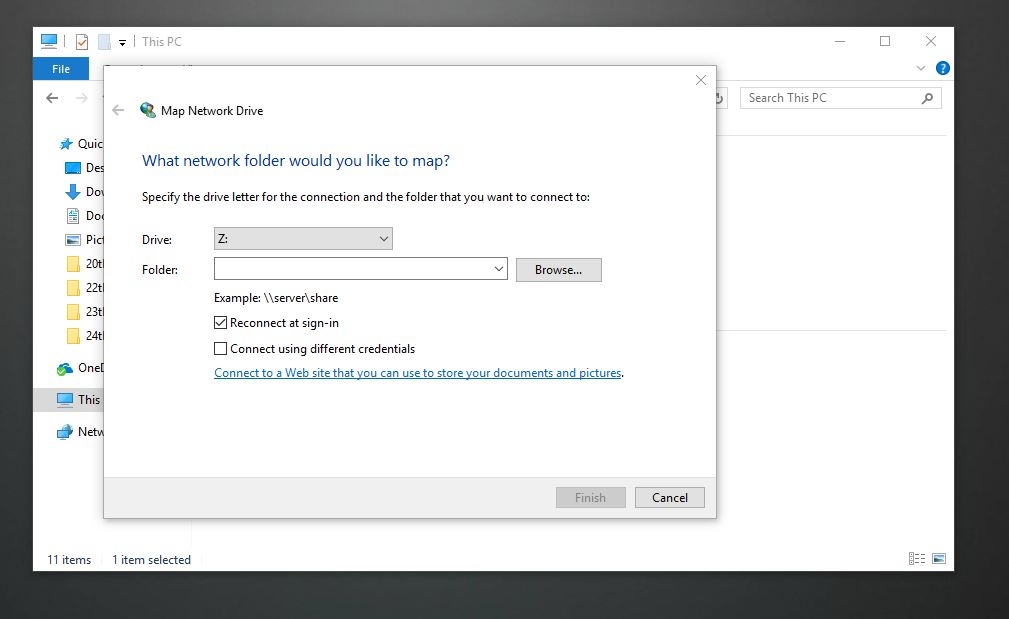Expand the ribbon using the chevron

click(921, 68)
